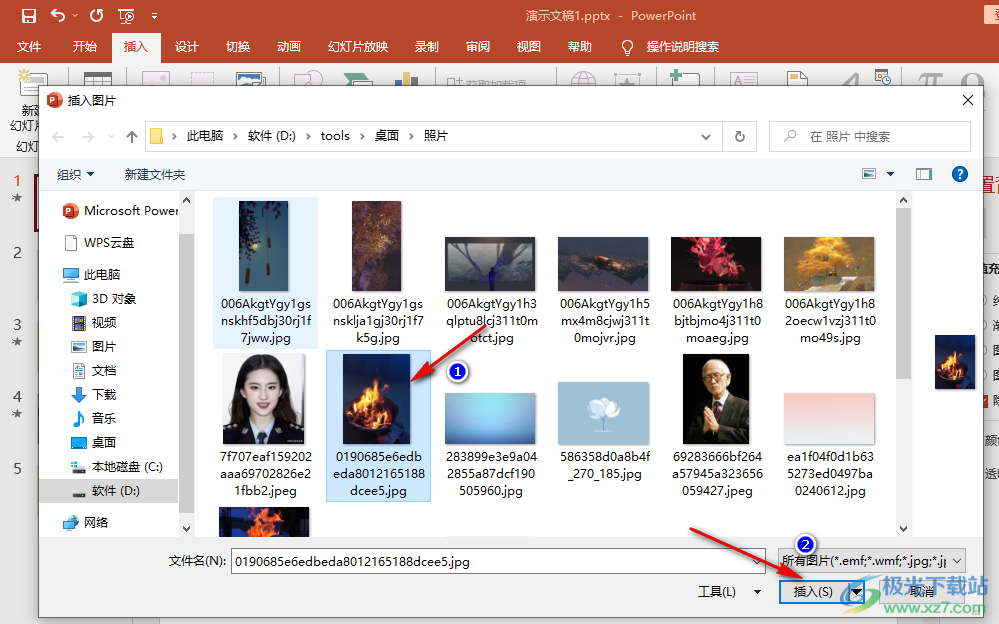This screenshot has width=999, height=624.
Task: Toggle the preview pane icon
Action: click(x=924, y=174)
